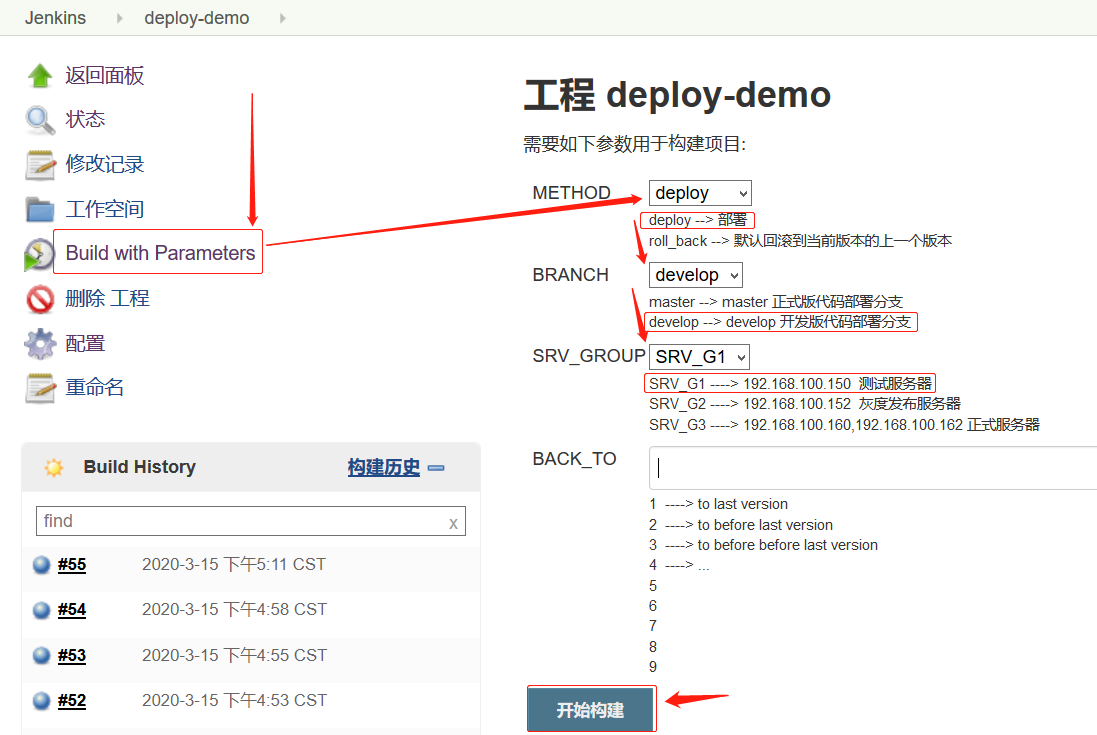Click the BRANCH parameter label
This screenshot has height=735, width=1097.
coord(571,275)
